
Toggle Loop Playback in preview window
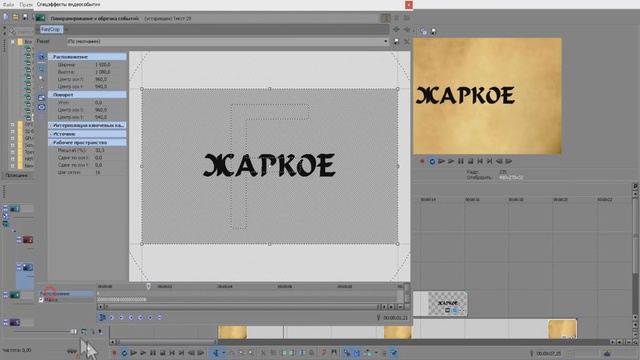[432, 162]
